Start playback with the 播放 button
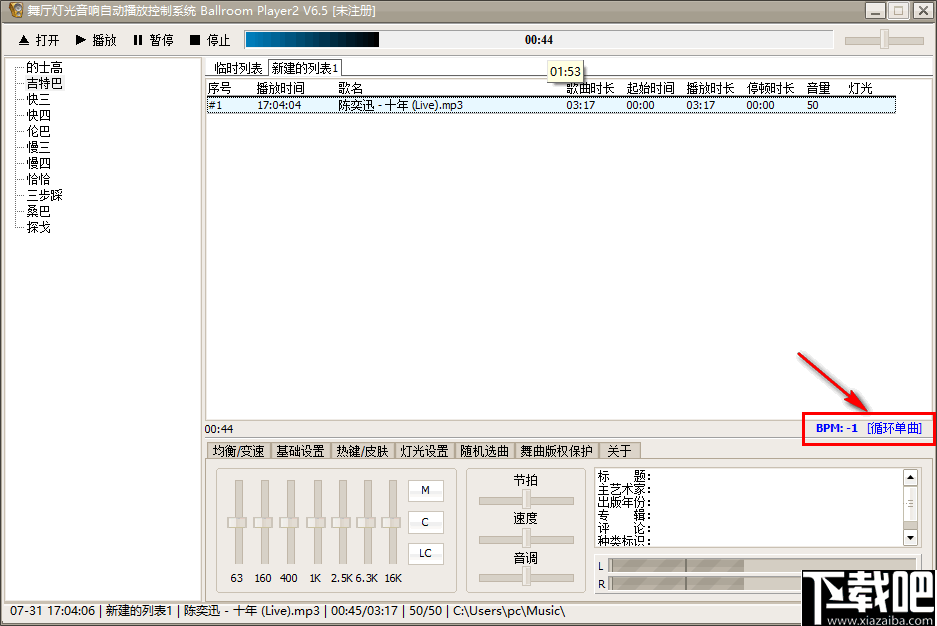The image size is (937, 626). point(96,40)
